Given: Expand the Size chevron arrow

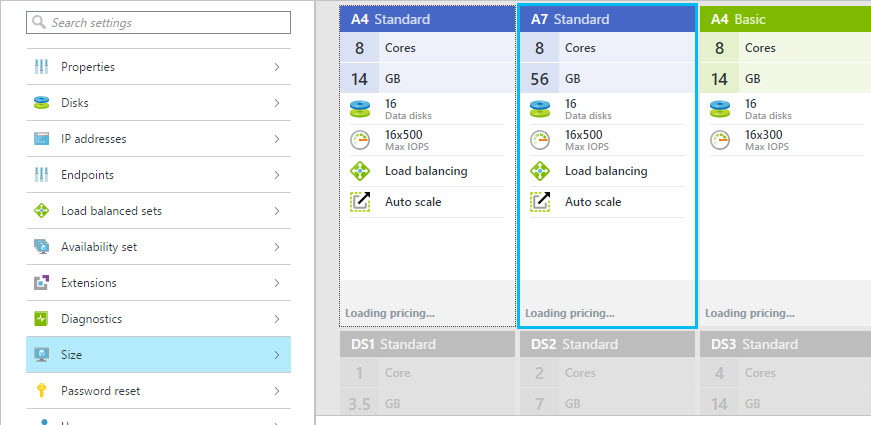Looking at the screenshot, I should pos(276,355).
